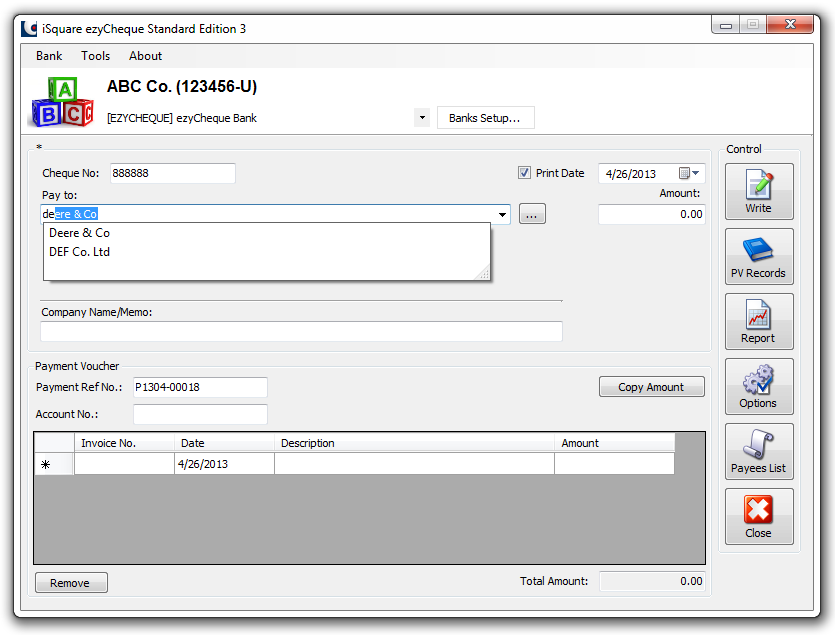Viewport: 835px width, 635px height.
Task: Click the 4/26/2013 date cell in grid
Action: (224, 464)
